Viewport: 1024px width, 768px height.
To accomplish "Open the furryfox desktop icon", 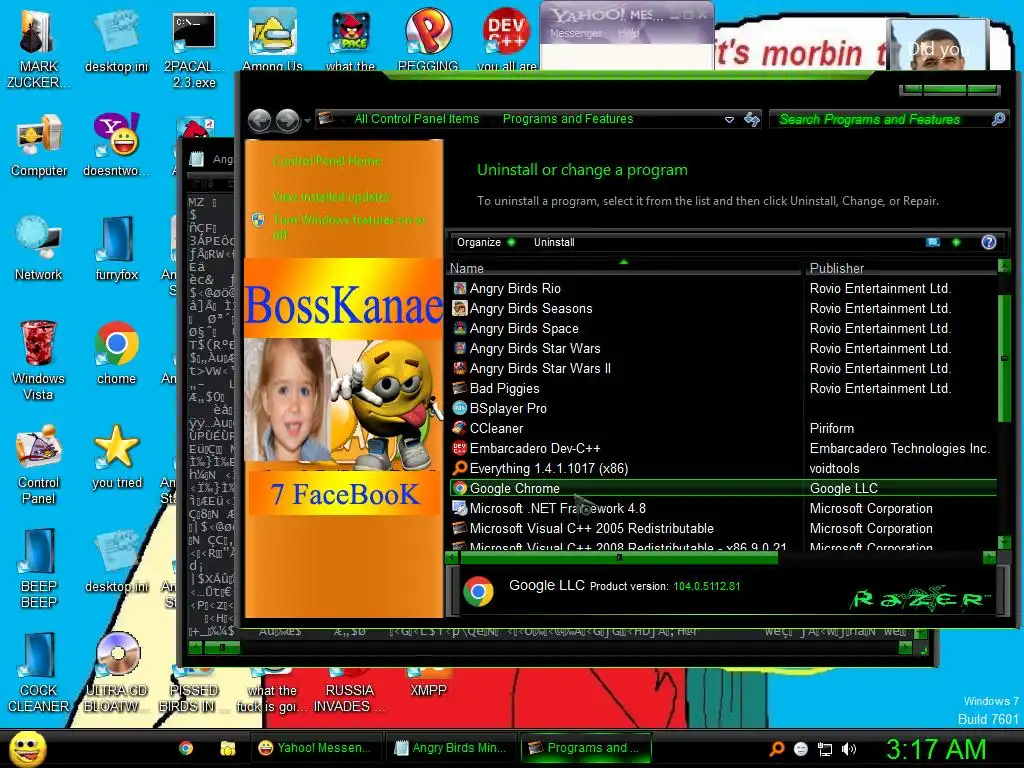I will coord(116,248).
